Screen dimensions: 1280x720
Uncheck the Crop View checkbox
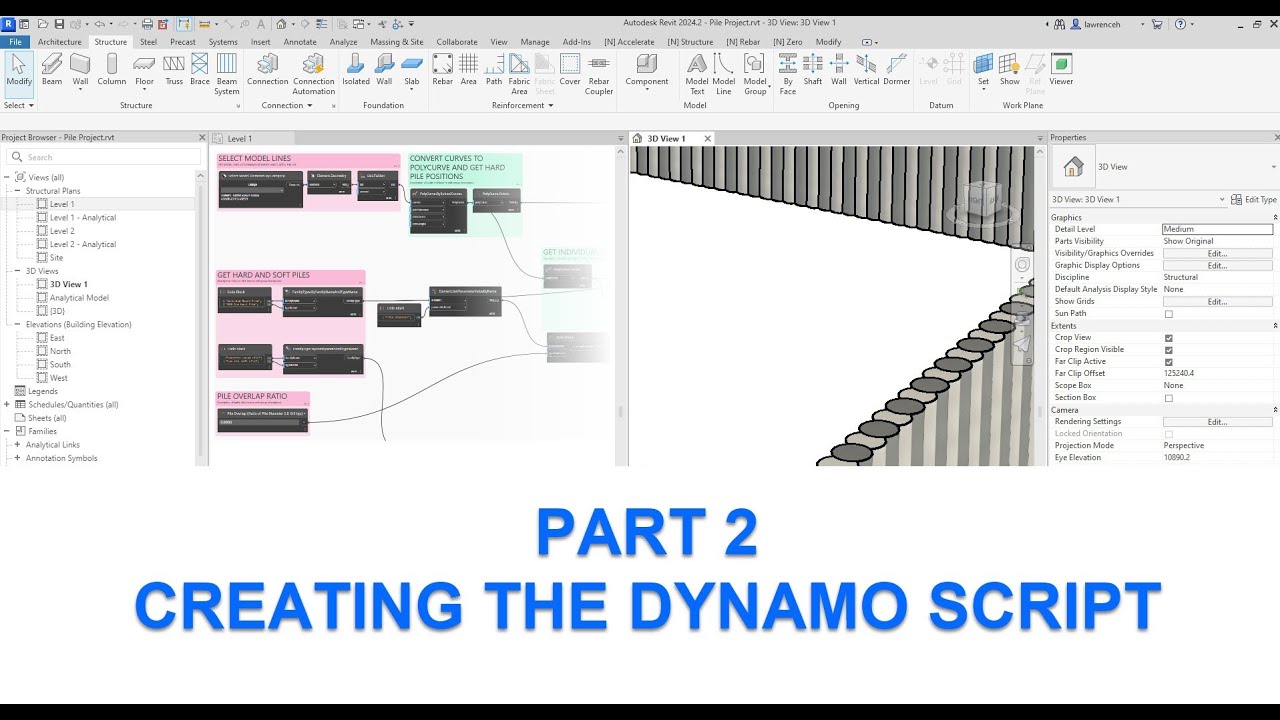coord(1168,338)
